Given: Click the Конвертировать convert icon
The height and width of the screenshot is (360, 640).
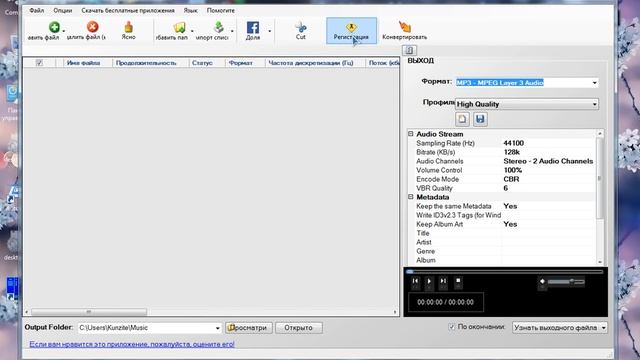Looking at the screenshot, I should pyautogui.click(x=404, y=27).
